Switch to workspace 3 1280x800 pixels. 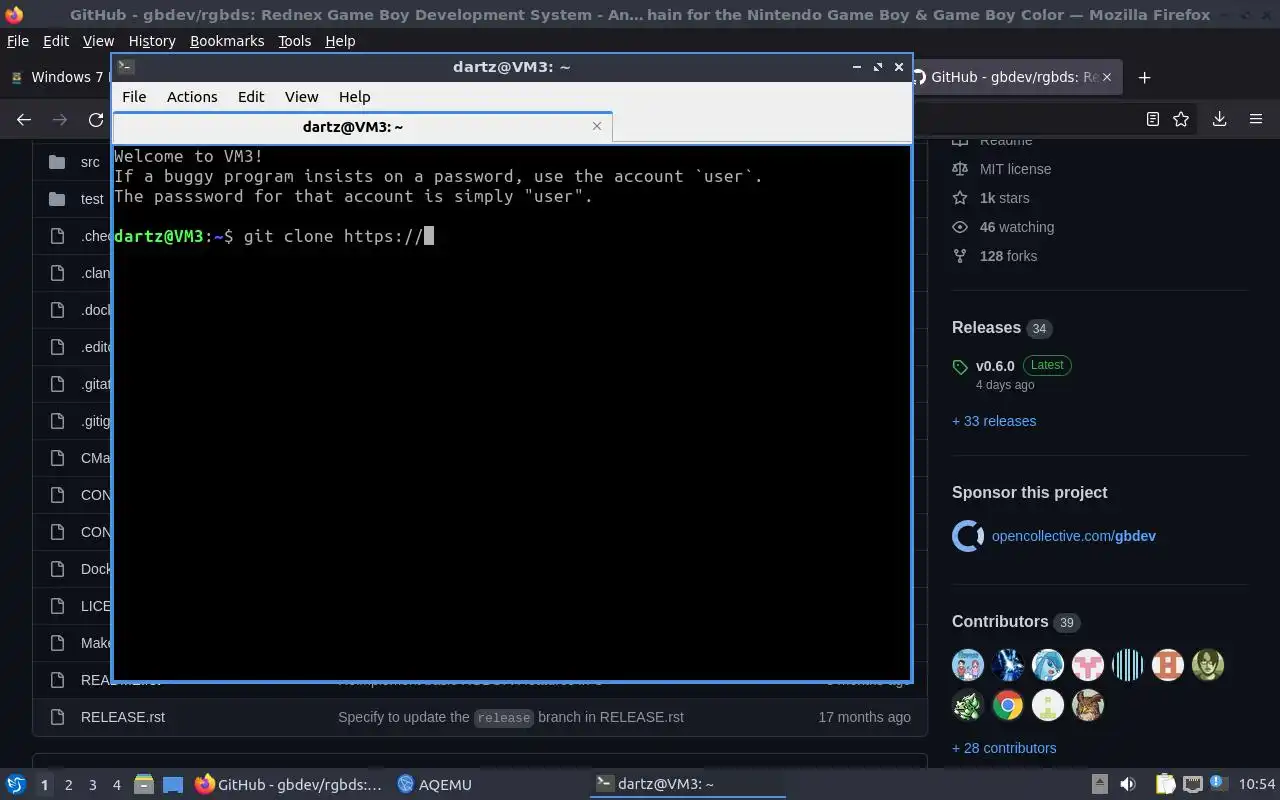(92, 785)
